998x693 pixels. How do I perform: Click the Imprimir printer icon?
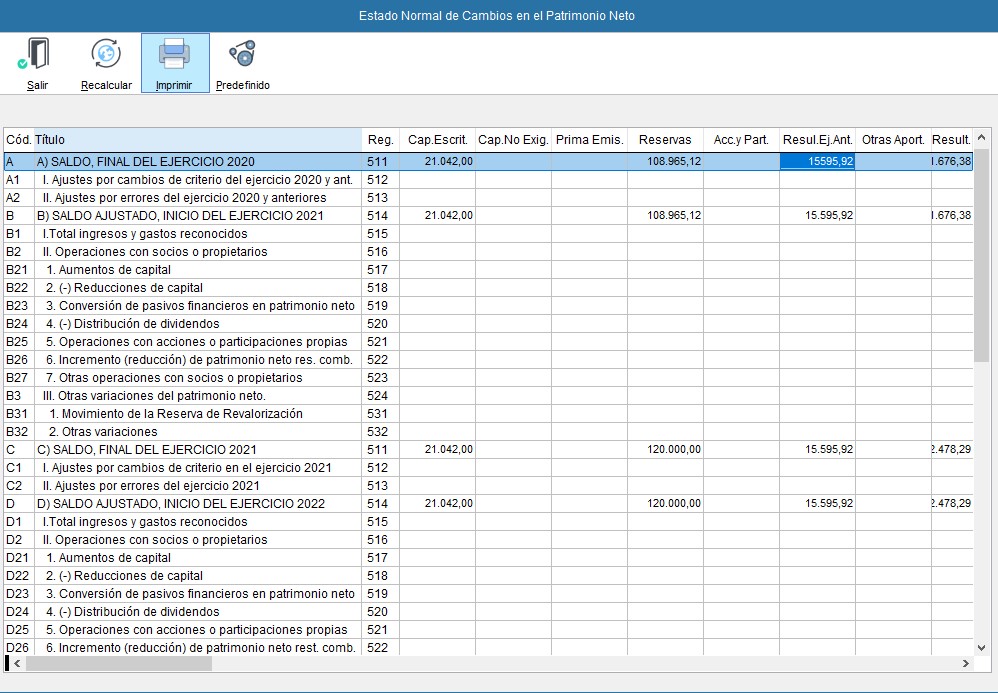pyautogui.click(x=174, y=54)
